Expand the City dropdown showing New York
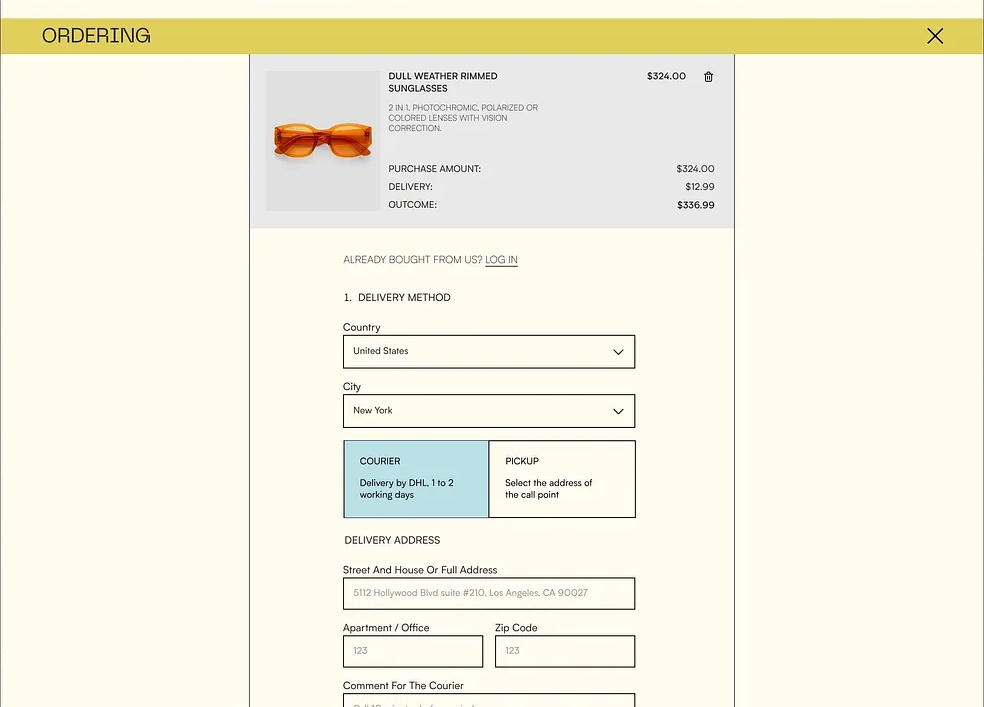Viewport: 984px width, 707px height. coord(488,411)
